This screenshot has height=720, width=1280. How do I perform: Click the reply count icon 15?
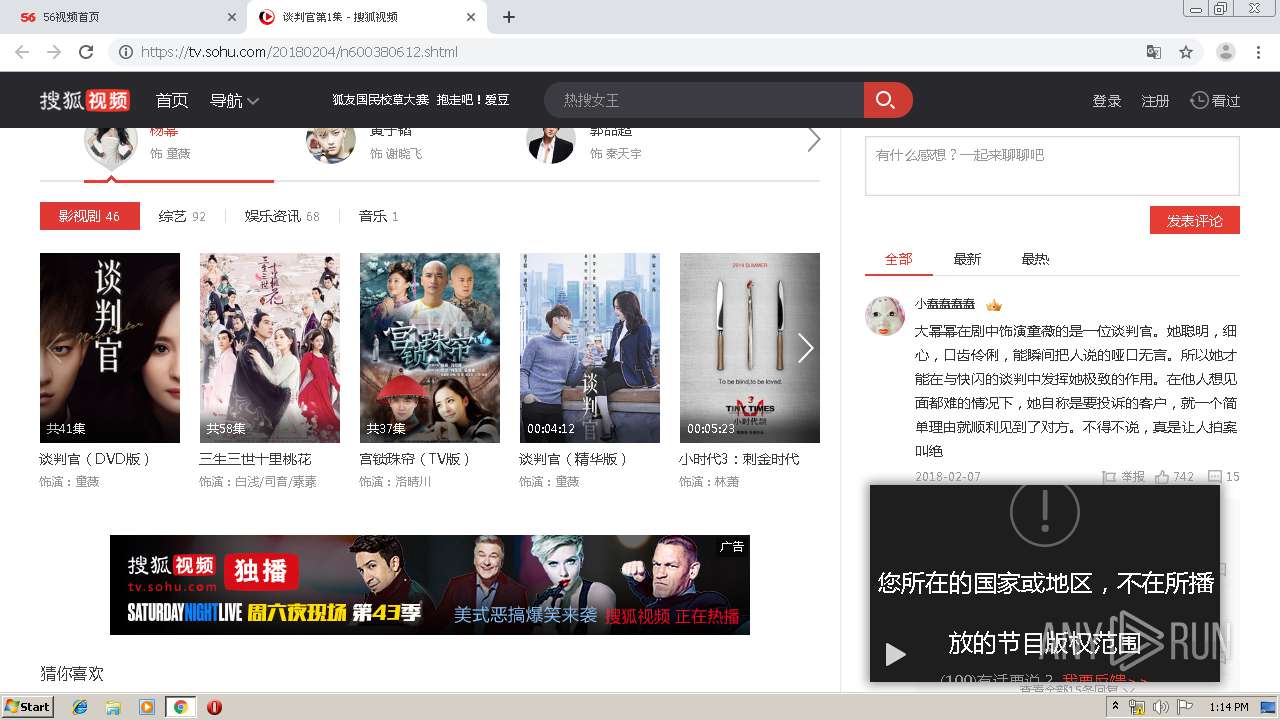[1215, 477]
